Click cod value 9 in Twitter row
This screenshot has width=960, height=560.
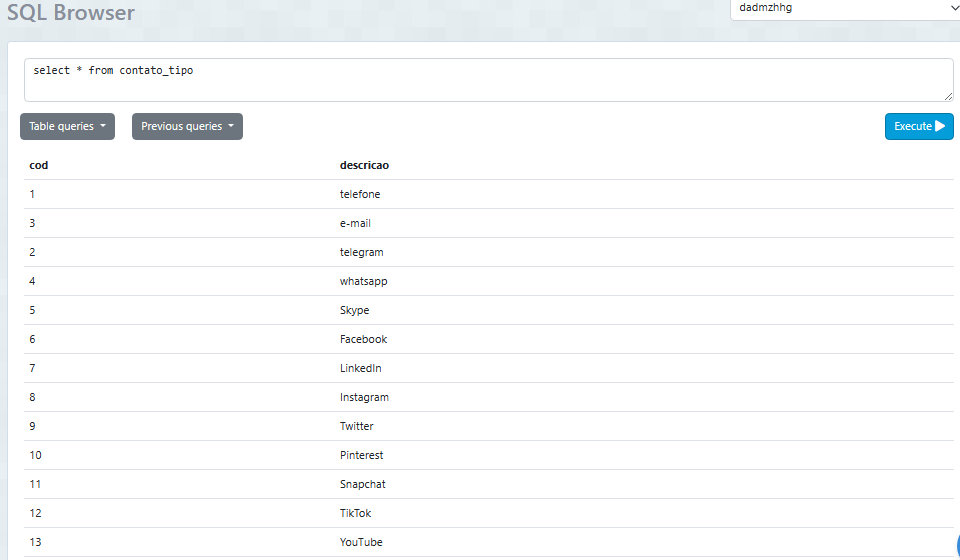(x=32, y=426)
